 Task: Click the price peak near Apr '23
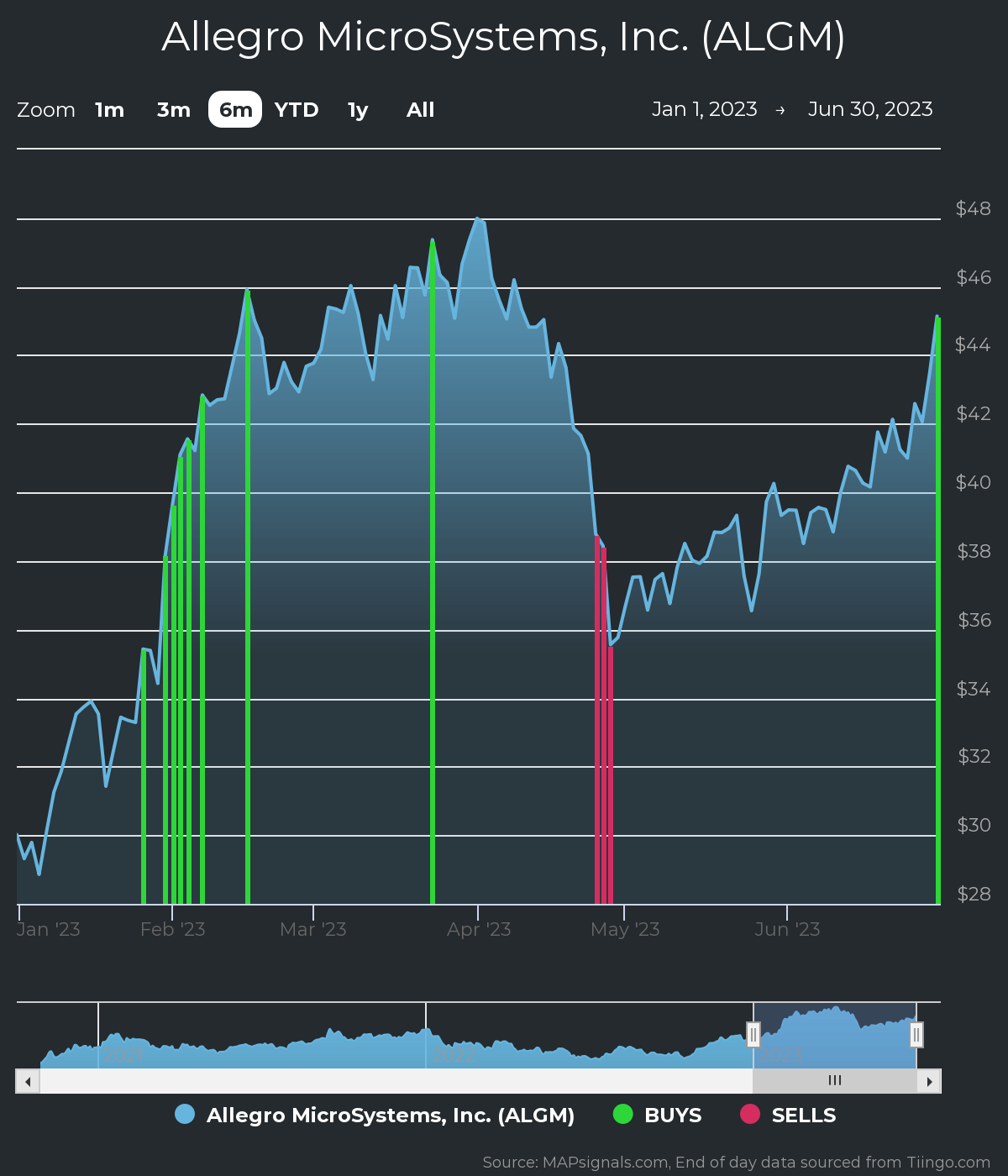click(x=477, y=219)
